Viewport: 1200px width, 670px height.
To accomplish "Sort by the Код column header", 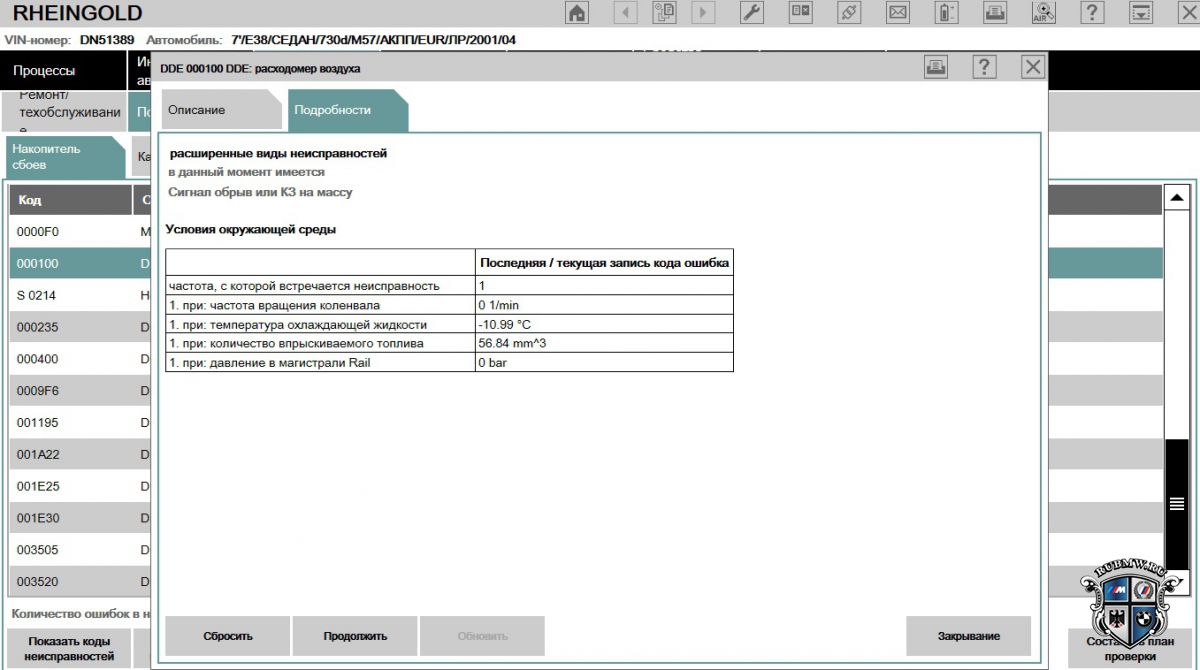I will (70, 200).
